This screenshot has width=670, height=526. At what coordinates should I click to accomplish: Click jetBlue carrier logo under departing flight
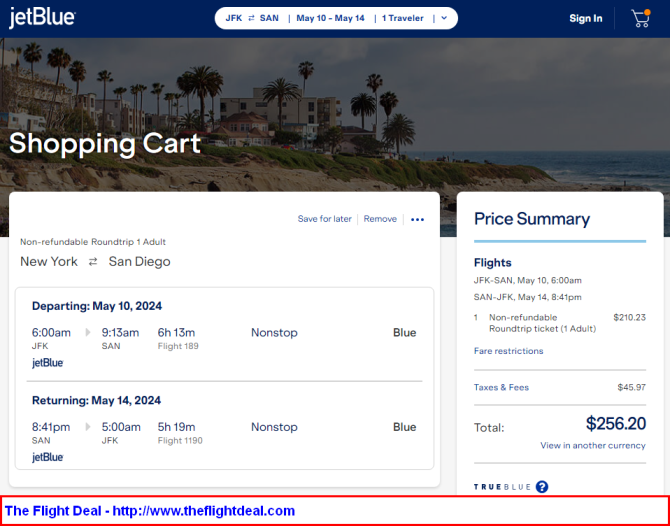(48, 363)
